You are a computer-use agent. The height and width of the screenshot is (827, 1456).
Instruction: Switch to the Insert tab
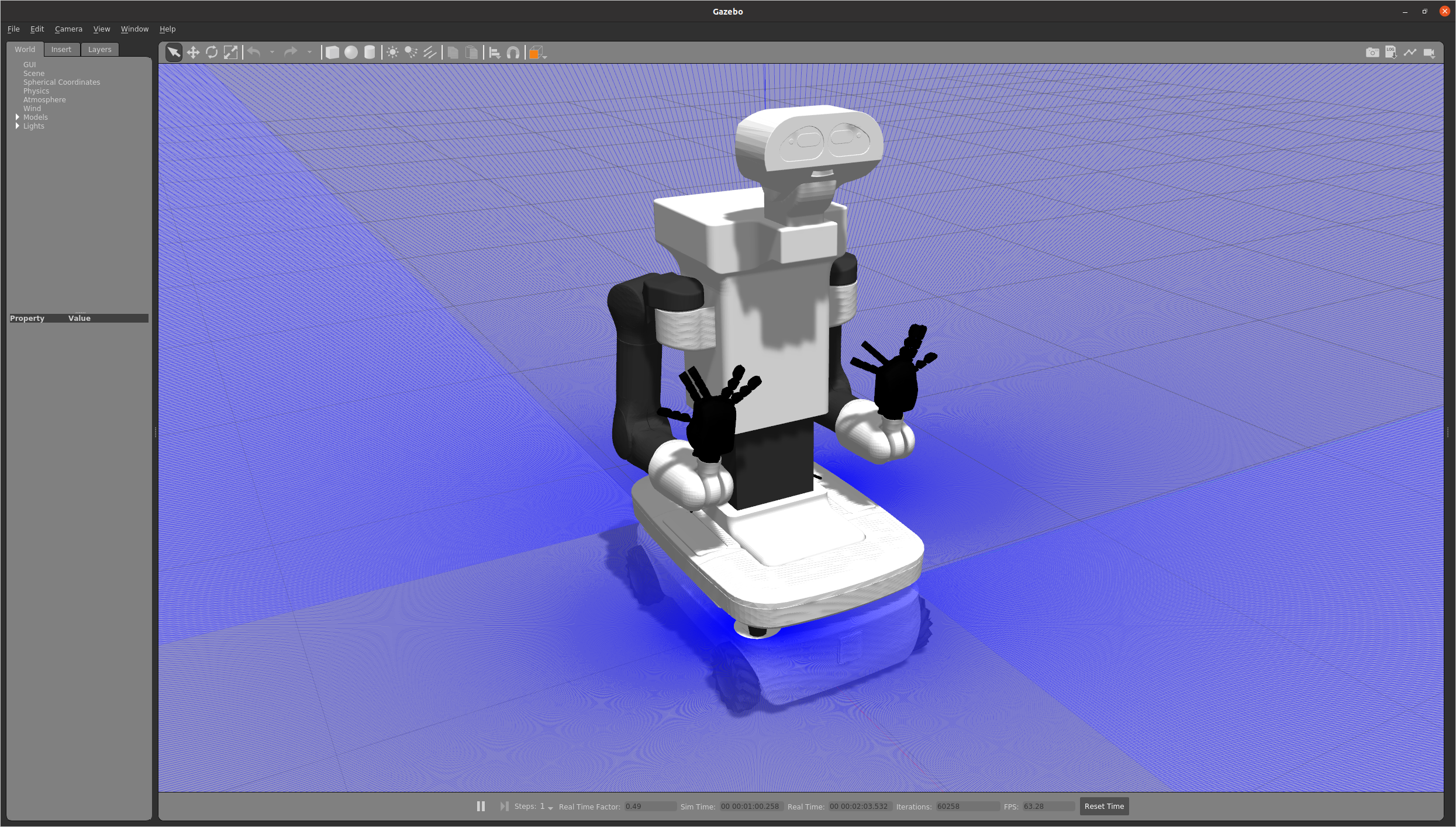point(61,49)
